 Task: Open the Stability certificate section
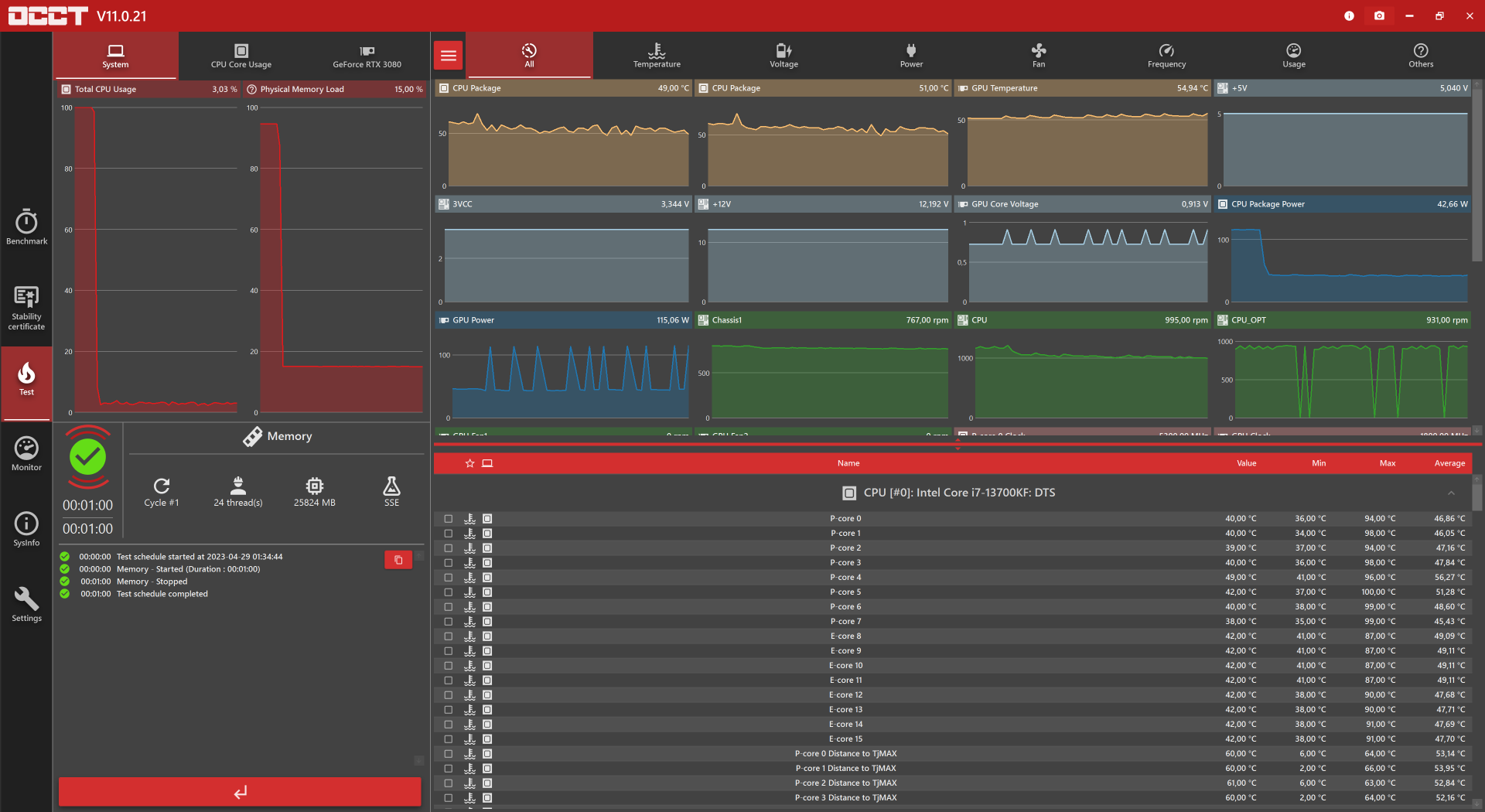click(x=26, y=308)
